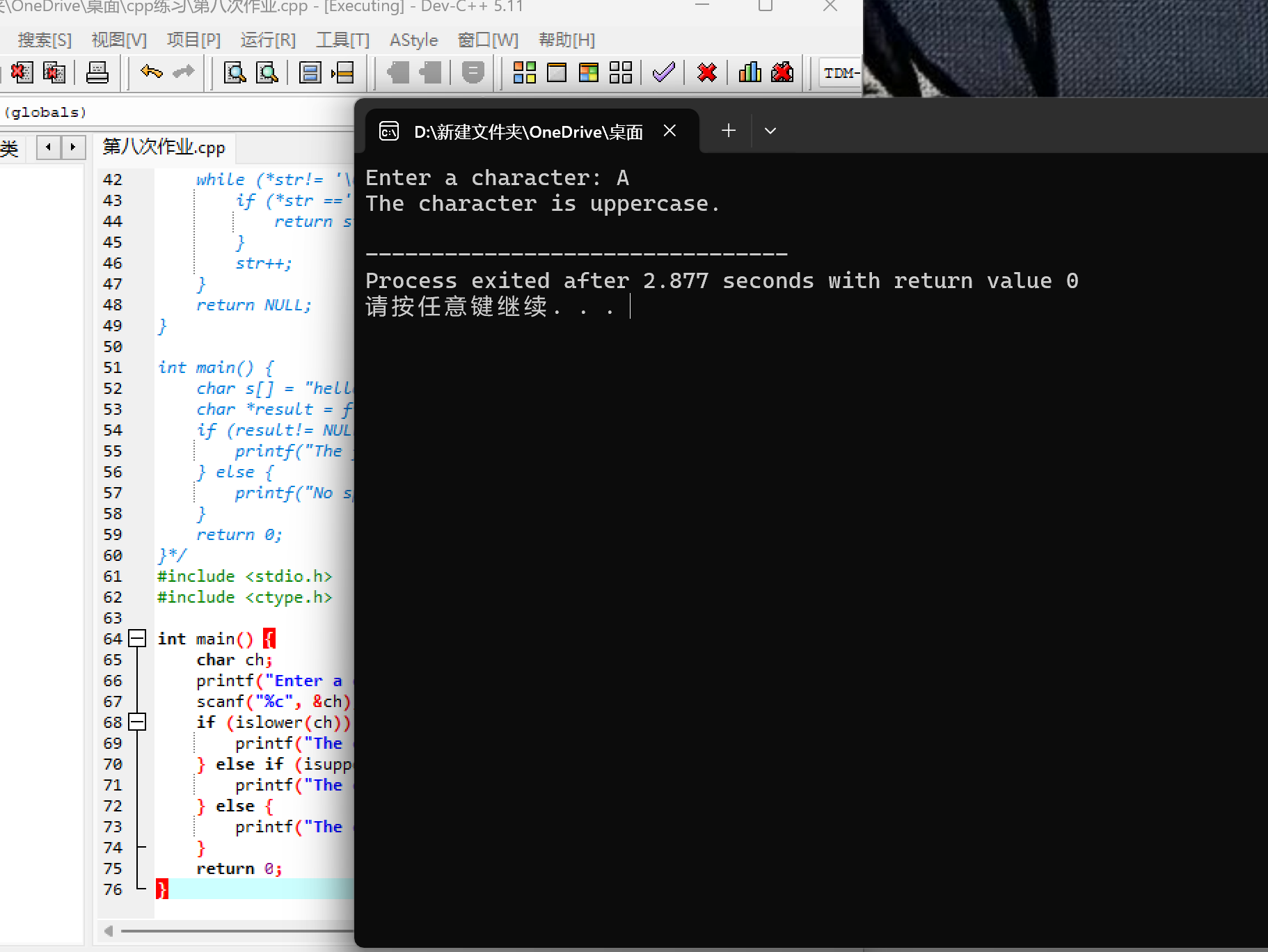This screenshot has height=952, width=1268.
Task: Close the terminal tab with its X
Action: pos(669,131)
